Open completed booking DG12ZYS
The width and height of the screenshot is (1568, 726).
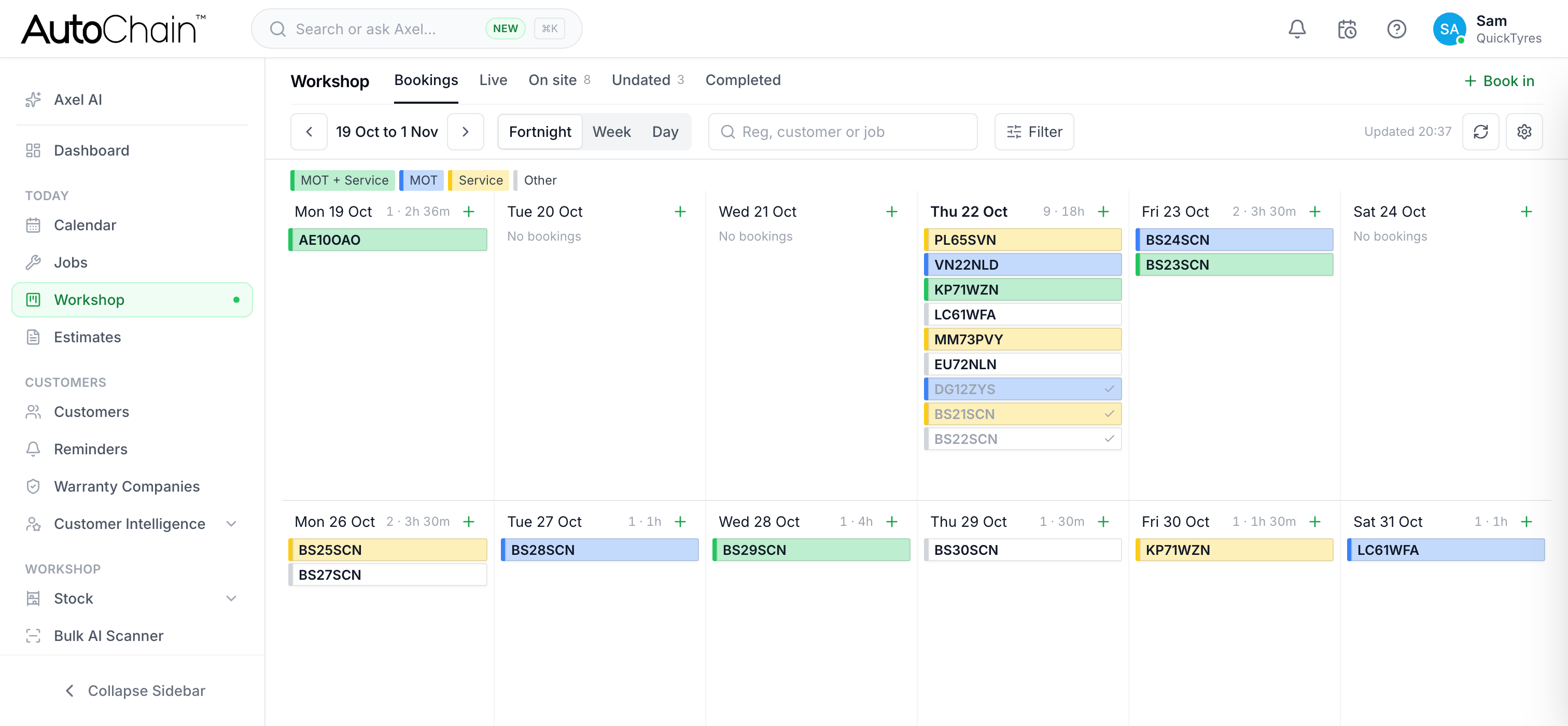1023,389
